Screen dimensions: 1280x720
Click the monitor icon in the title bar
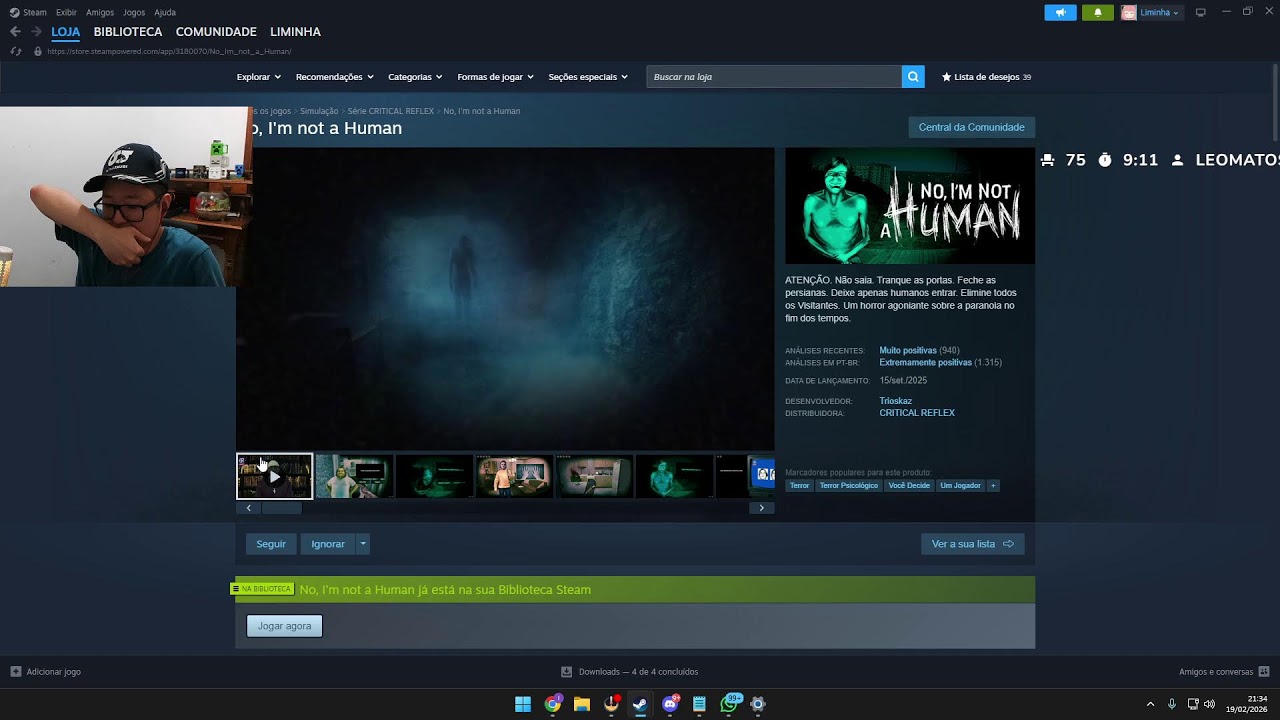1201,13
